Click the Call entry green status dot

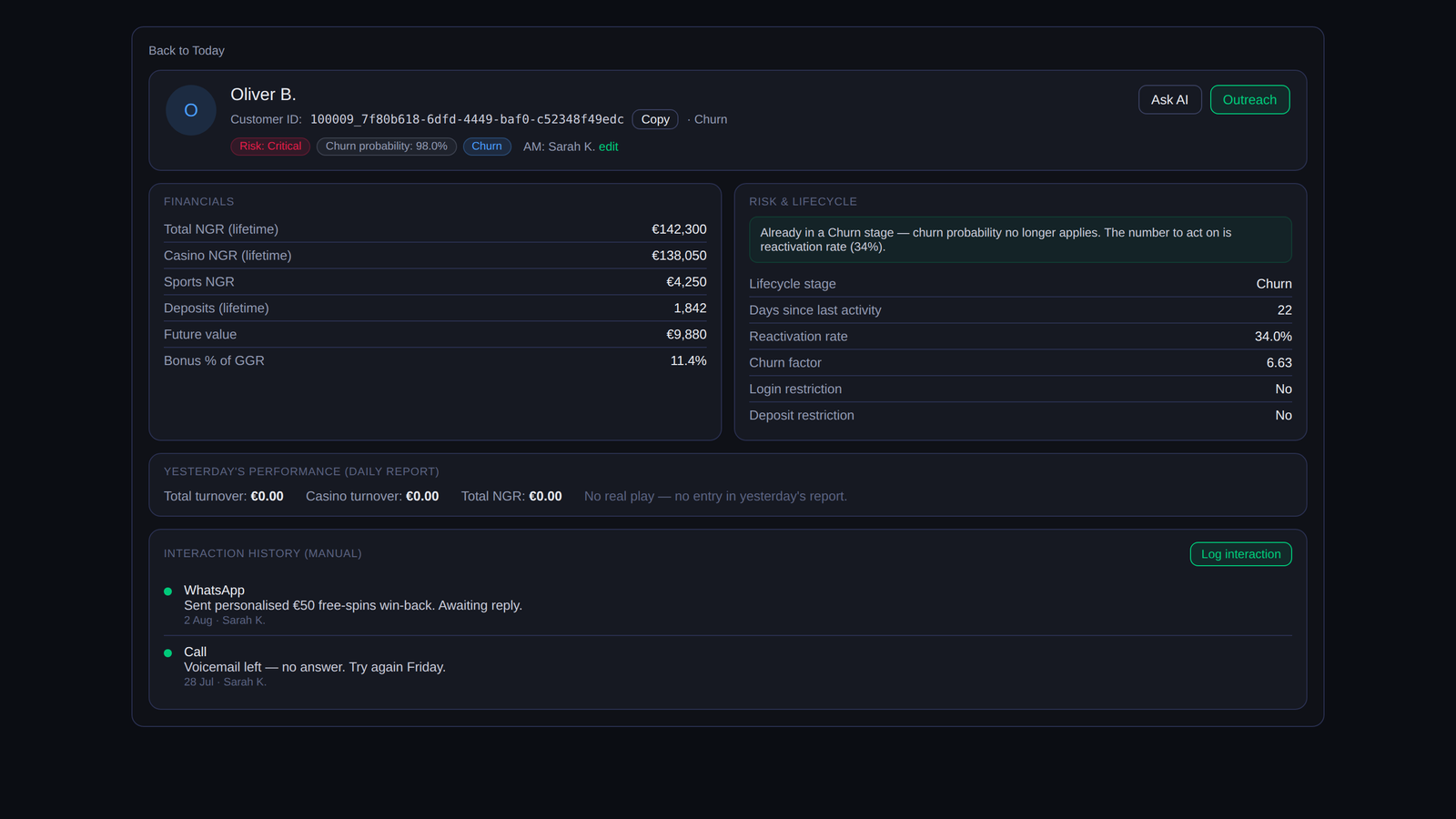[167, 653]
